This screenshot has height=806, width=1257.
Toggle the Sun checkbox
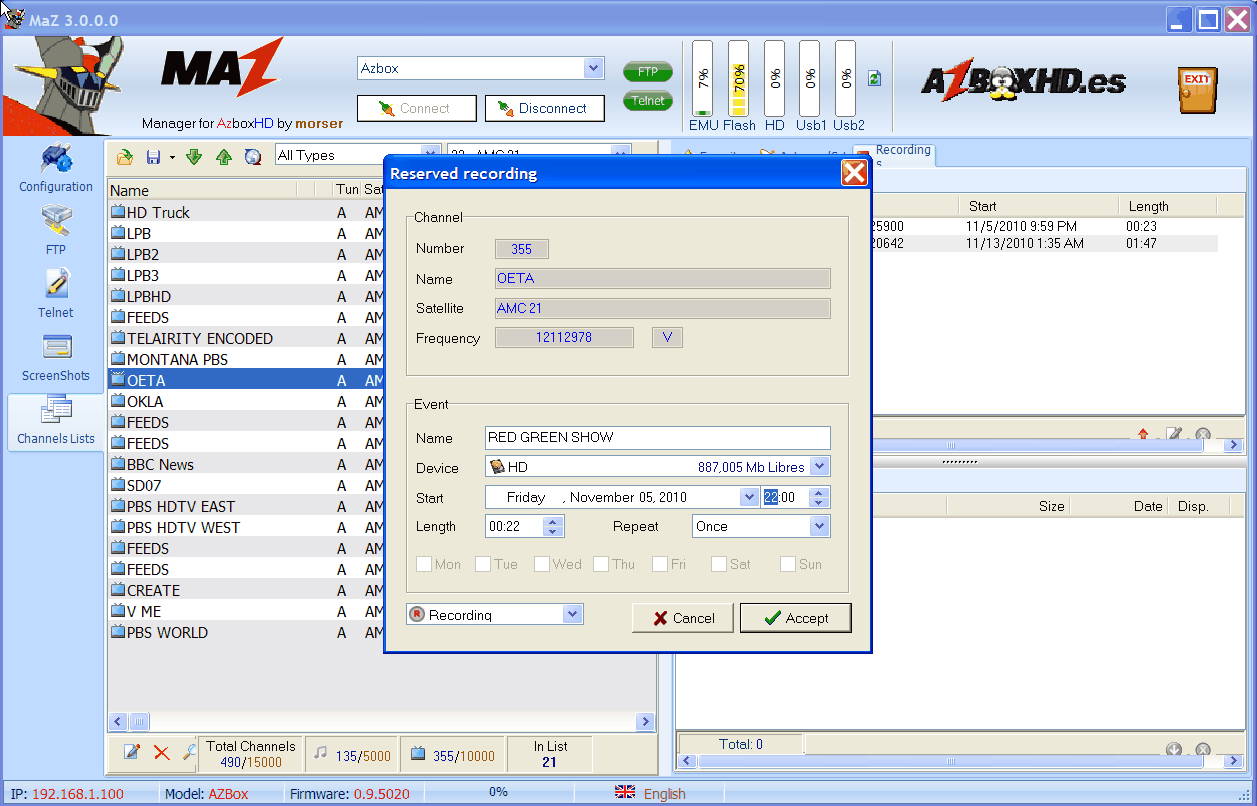tap(788, 564)
